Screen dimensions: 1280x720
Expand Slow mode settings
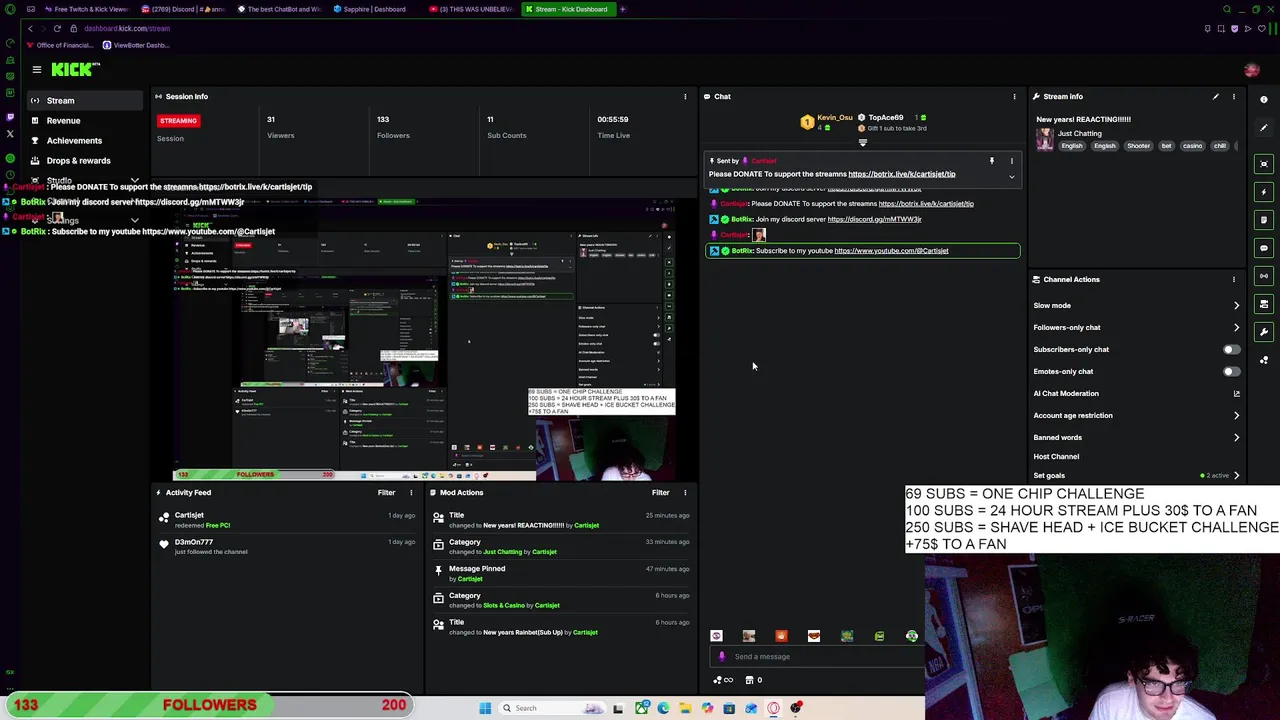(1236, 306)
